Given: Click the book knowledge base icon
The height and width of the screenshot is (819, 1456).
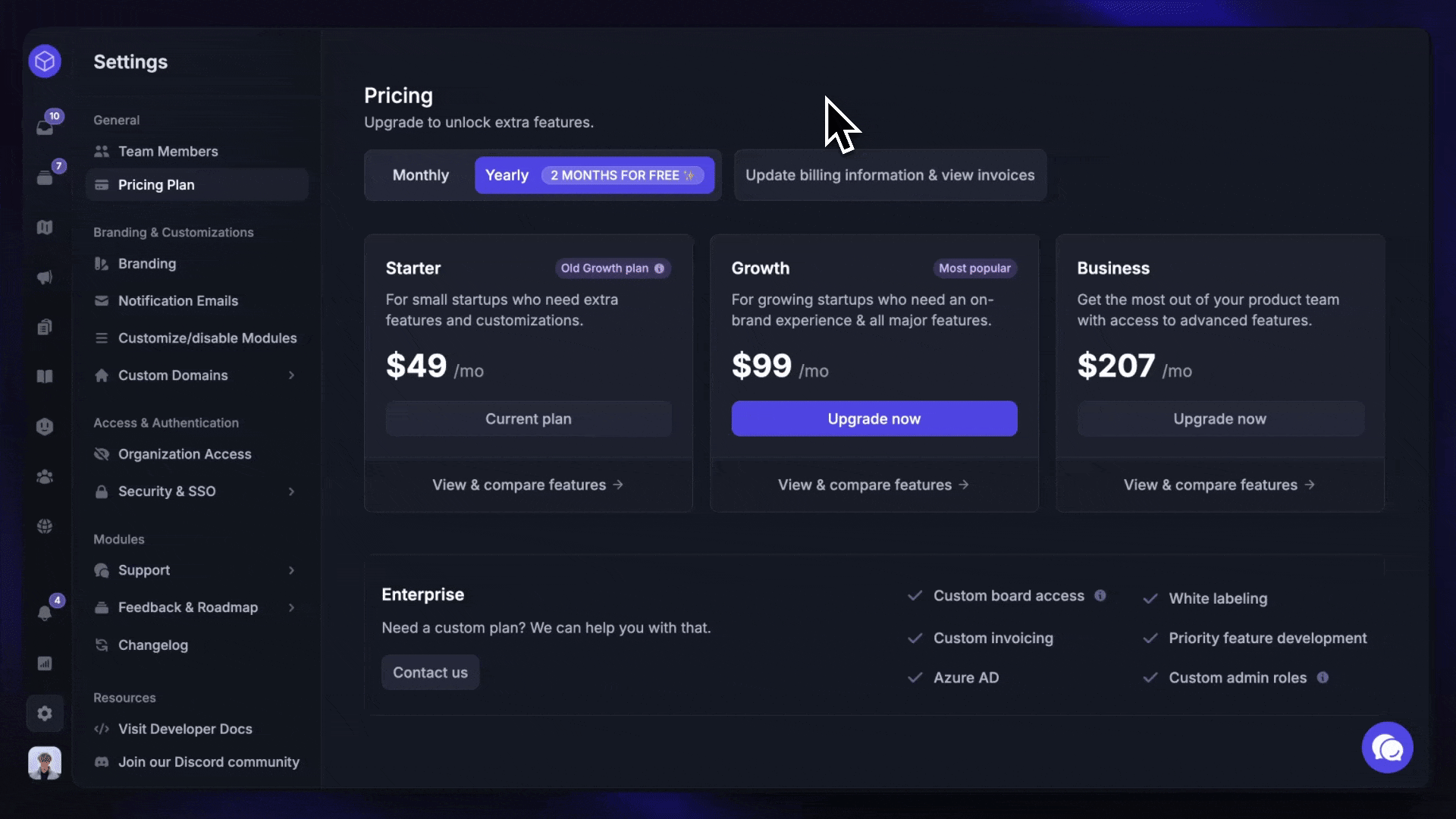Looking at the screenshot, I should [45, 377].
